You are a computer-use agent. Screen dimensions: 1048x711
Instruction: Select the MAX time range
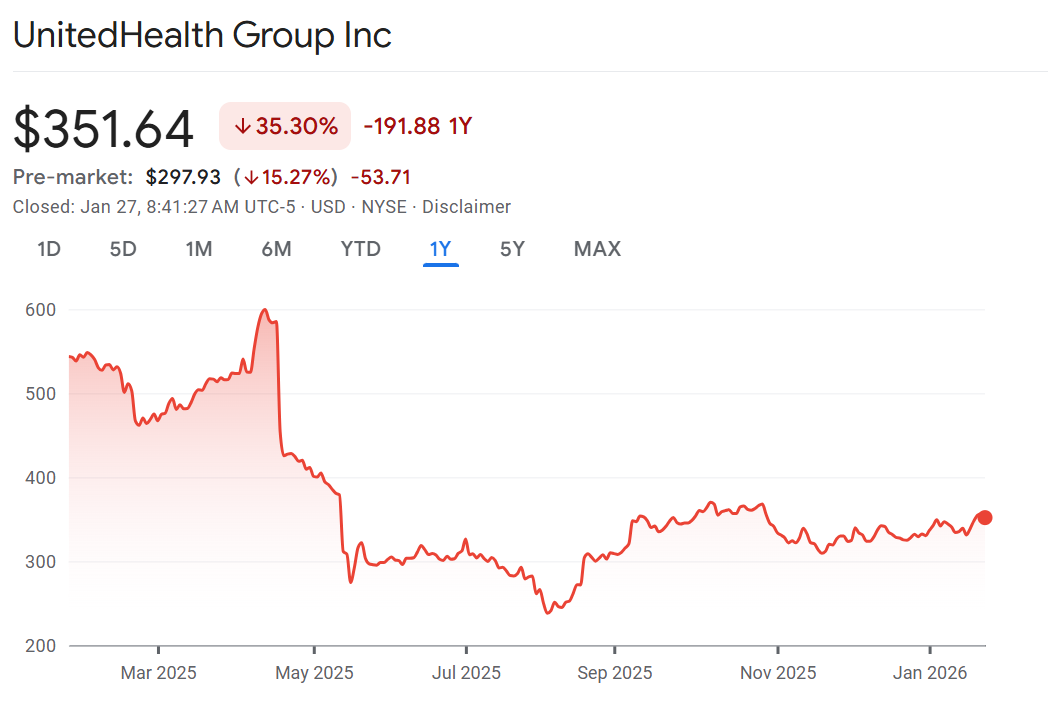point(597,249)
